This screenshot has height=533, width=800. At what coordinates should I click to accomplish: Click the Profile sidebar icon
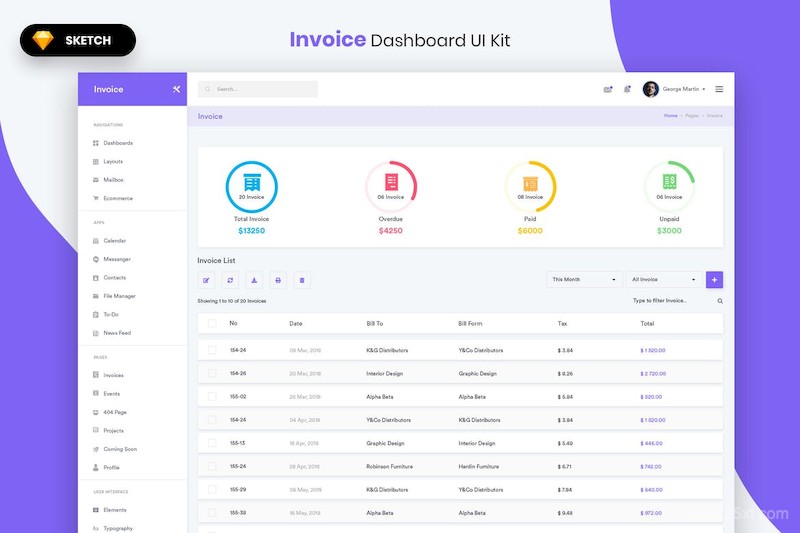[x=95, y=467]
